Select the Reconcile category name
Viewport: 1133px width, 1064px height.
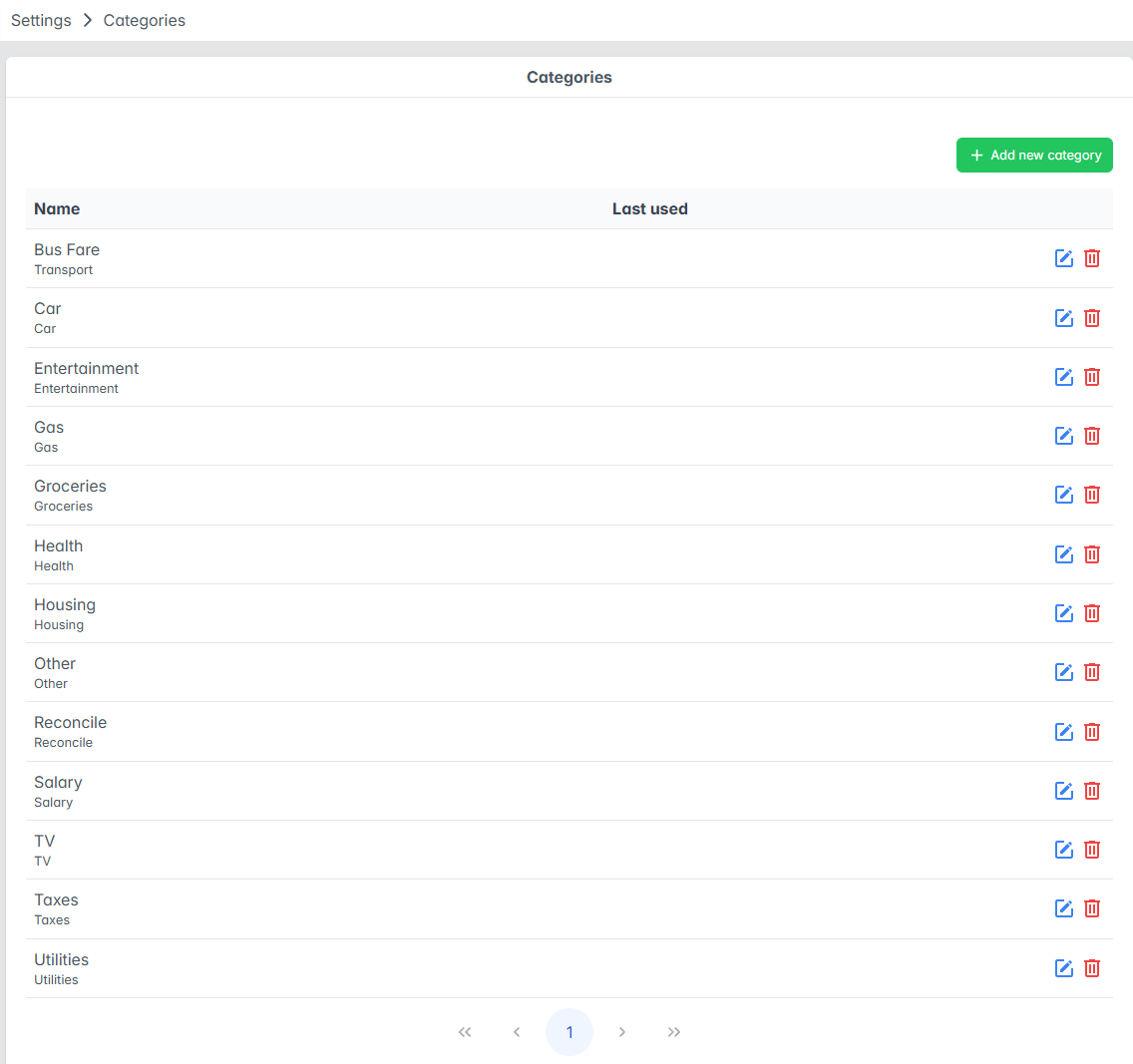coord(70,722)
